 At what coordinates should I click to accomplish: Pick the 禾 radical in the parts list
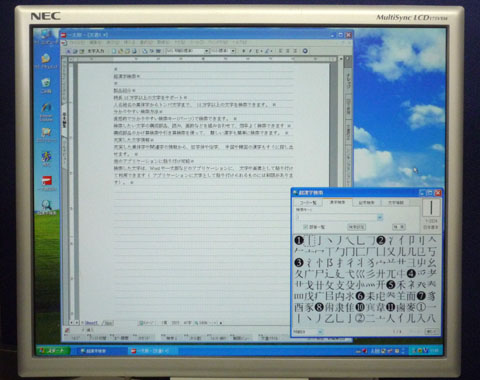(x=401, y=284)
